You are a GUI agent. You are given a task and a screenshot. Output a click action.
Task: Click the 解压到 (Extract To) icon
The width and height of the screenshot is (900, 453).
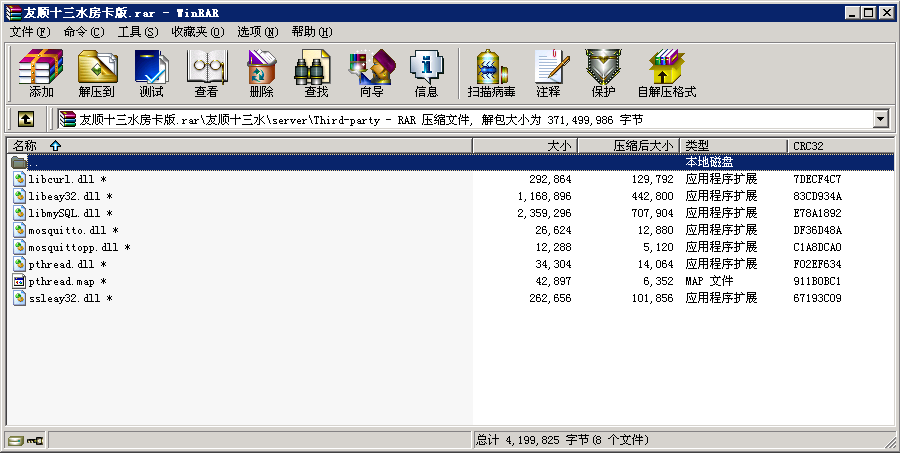click(x=96, y=74)
